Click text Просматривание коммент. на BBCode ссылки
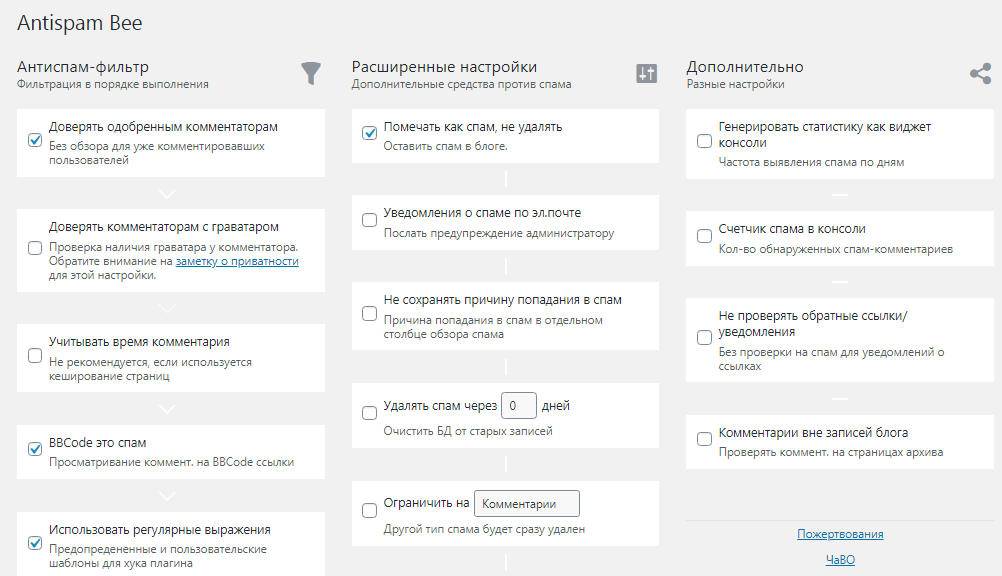 pos(171,462)
